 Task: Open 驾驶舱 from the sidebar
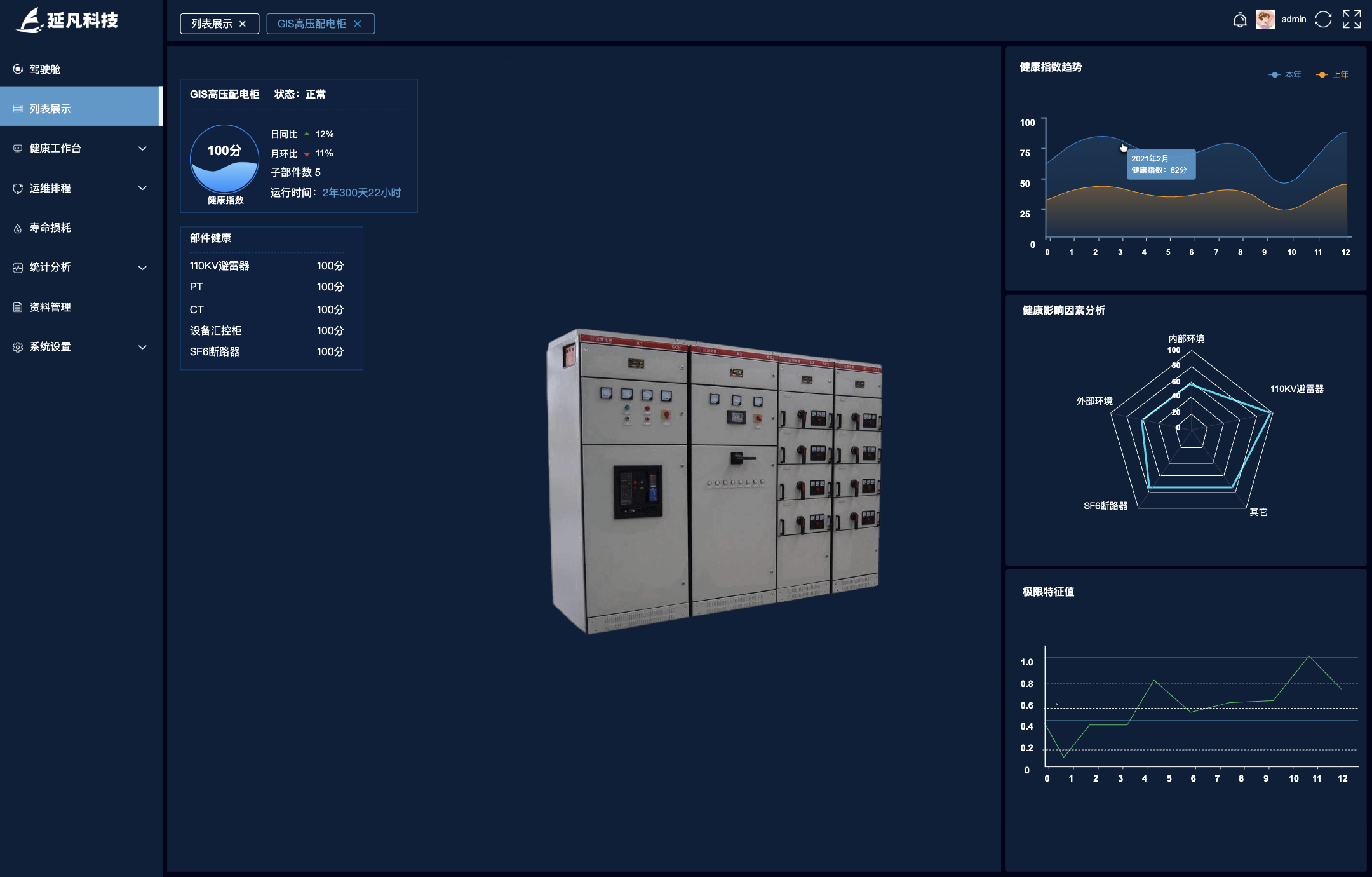[44, 69]
